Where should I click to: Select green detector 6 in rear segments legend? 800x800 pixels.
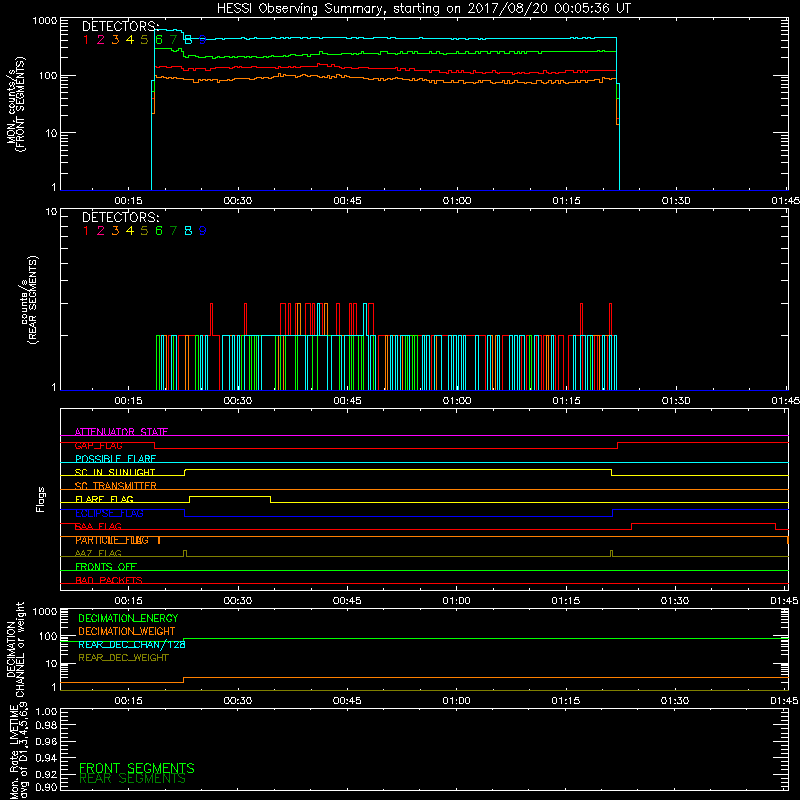pos(159,231)
